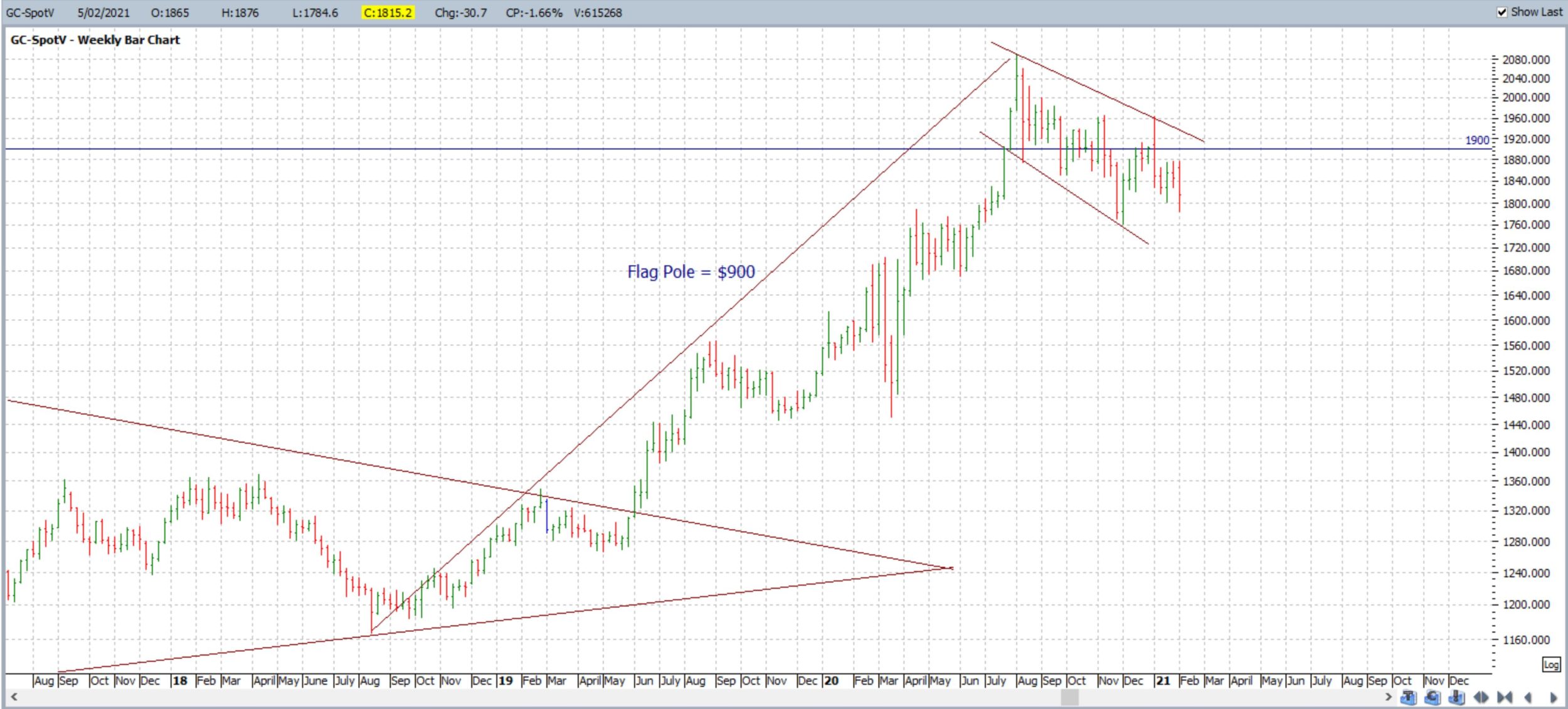Click the year 19 label on time axis
This screenshot has width=1568, height=709.
point(506,681)
